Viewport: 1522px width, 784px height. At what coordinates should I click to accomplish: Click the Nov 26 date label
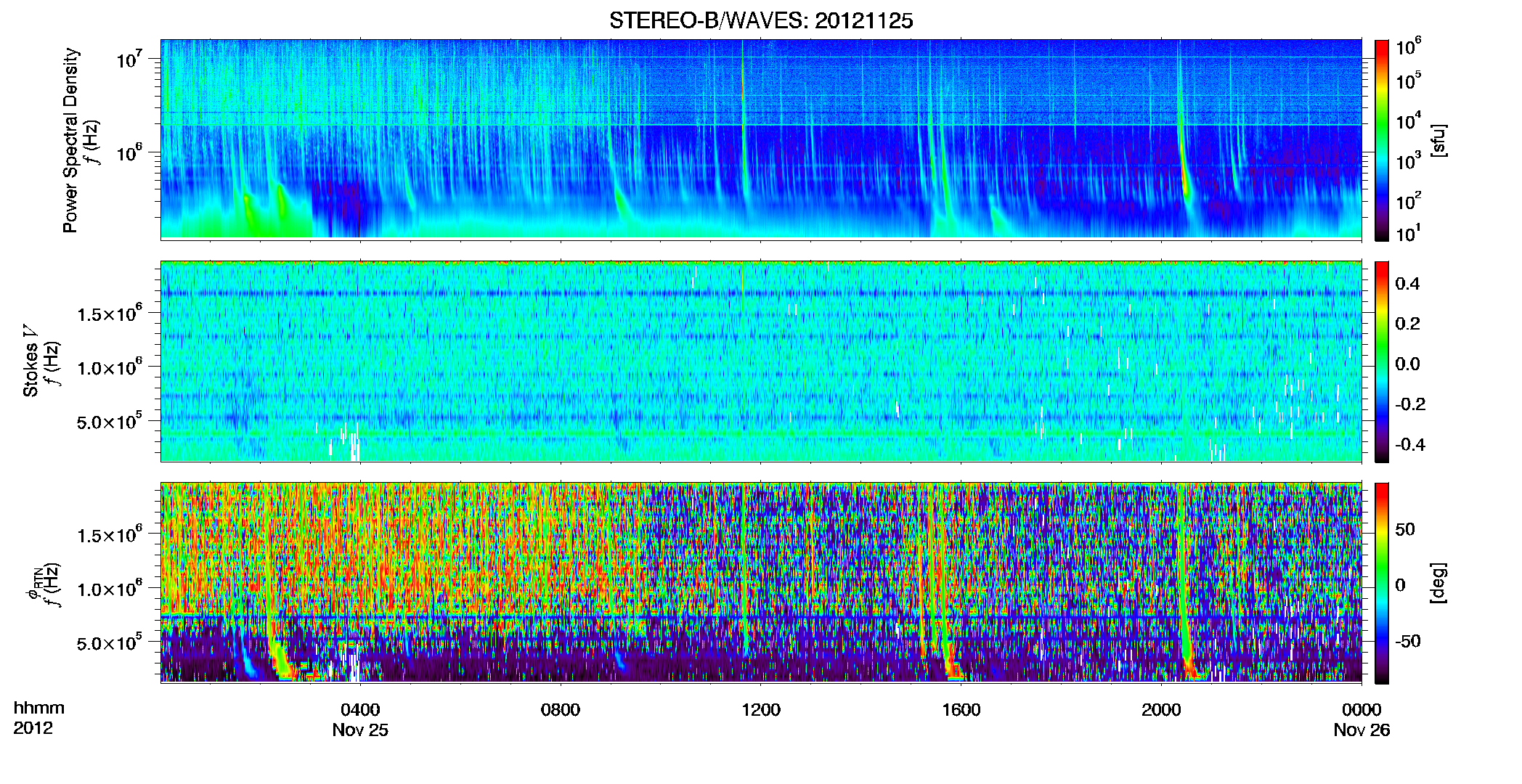[1362, 730]
